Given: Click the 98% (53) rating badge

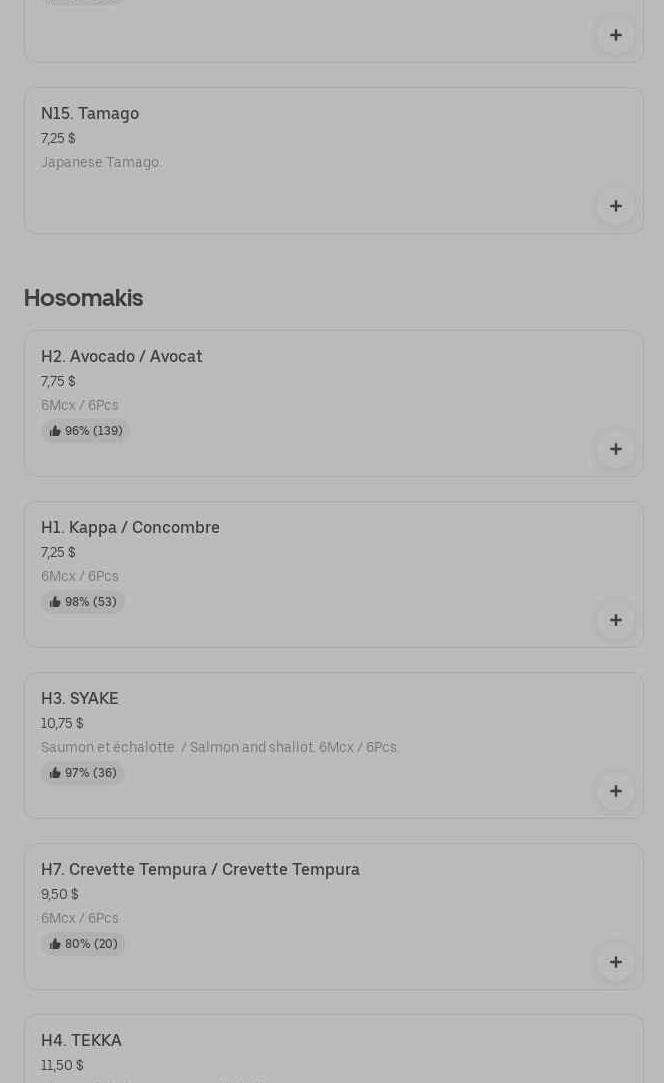Looking at the screenshot, I should pos(83,602).
